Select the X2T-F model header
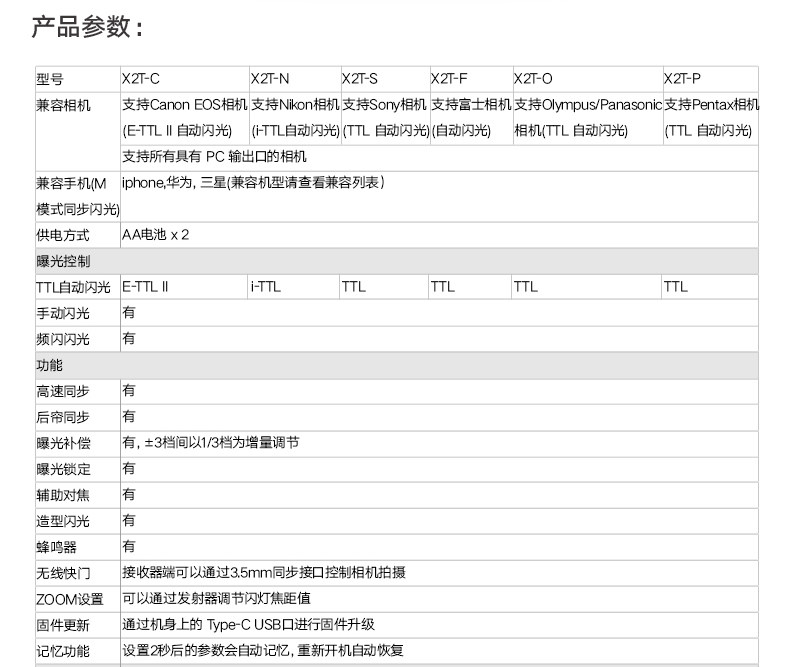Image resolution: width=790 pixels, height=667 pixels. (472, 79)
